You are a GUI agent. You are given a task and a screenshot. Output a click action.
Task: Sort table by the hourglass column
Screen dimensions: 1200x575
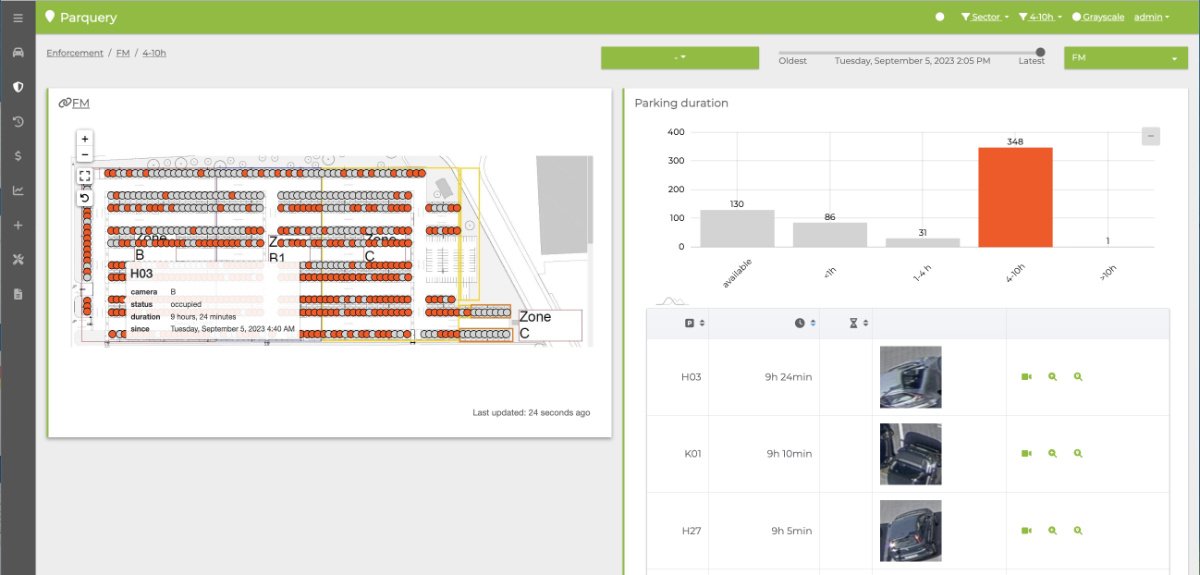click(858, 323)
